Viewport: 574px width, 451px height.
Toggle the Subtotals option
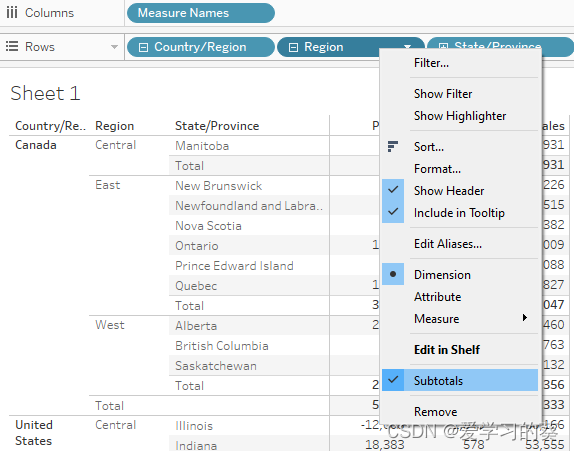[460, 380]
